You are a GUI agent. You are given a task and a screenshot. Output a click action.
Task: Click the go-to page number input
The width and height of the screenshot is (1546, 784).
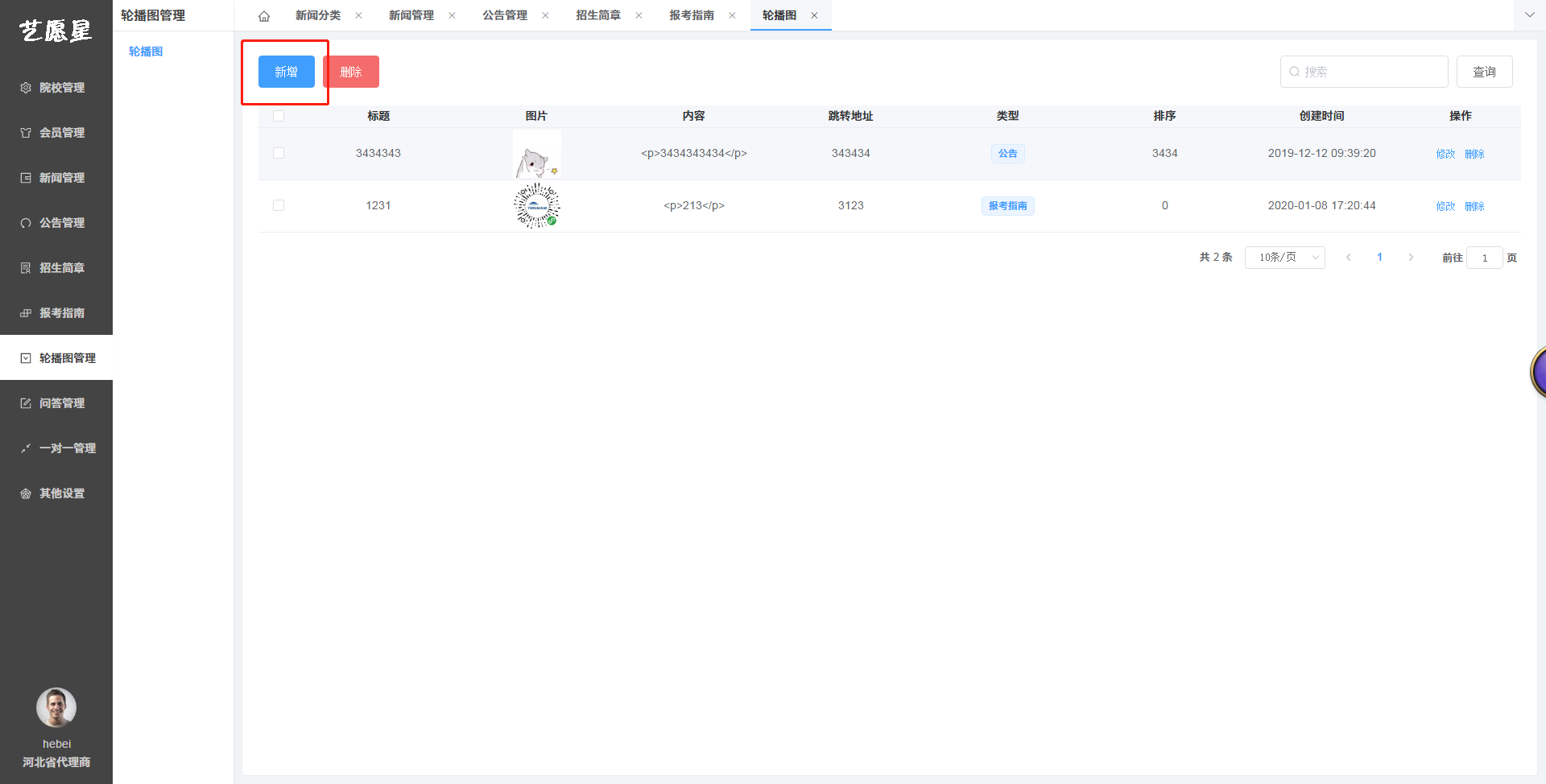tap(1485, 258)
